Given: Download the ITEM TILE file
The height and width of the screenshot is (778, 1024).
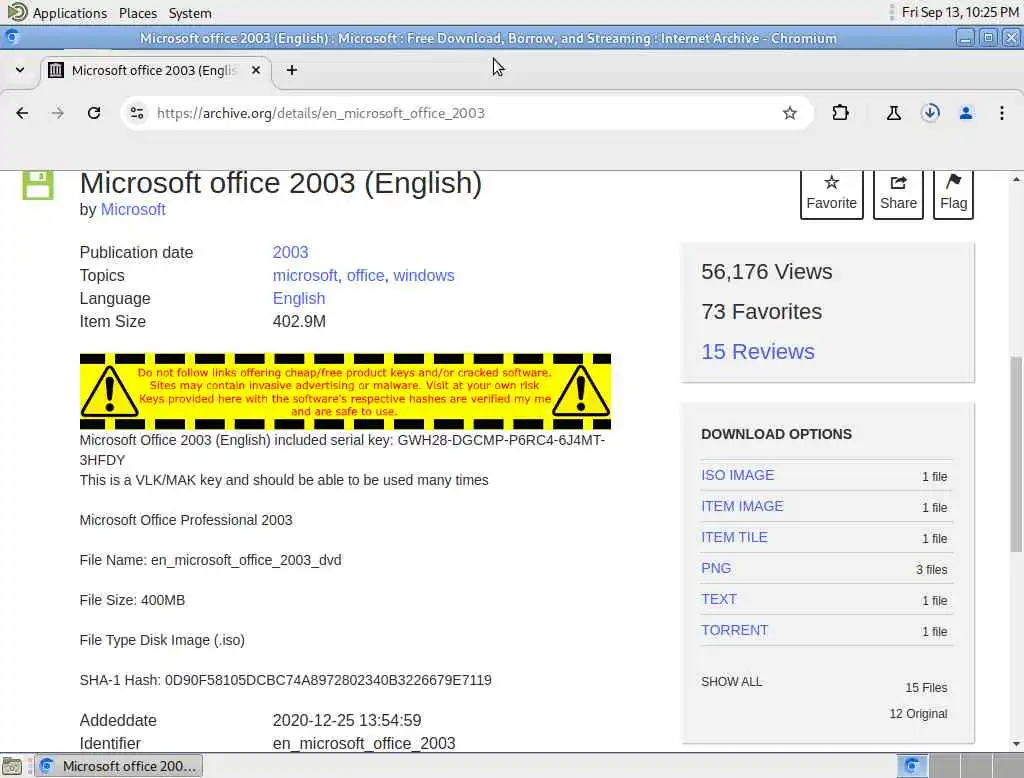Looking at the screenshot, I should pos(734,537).
